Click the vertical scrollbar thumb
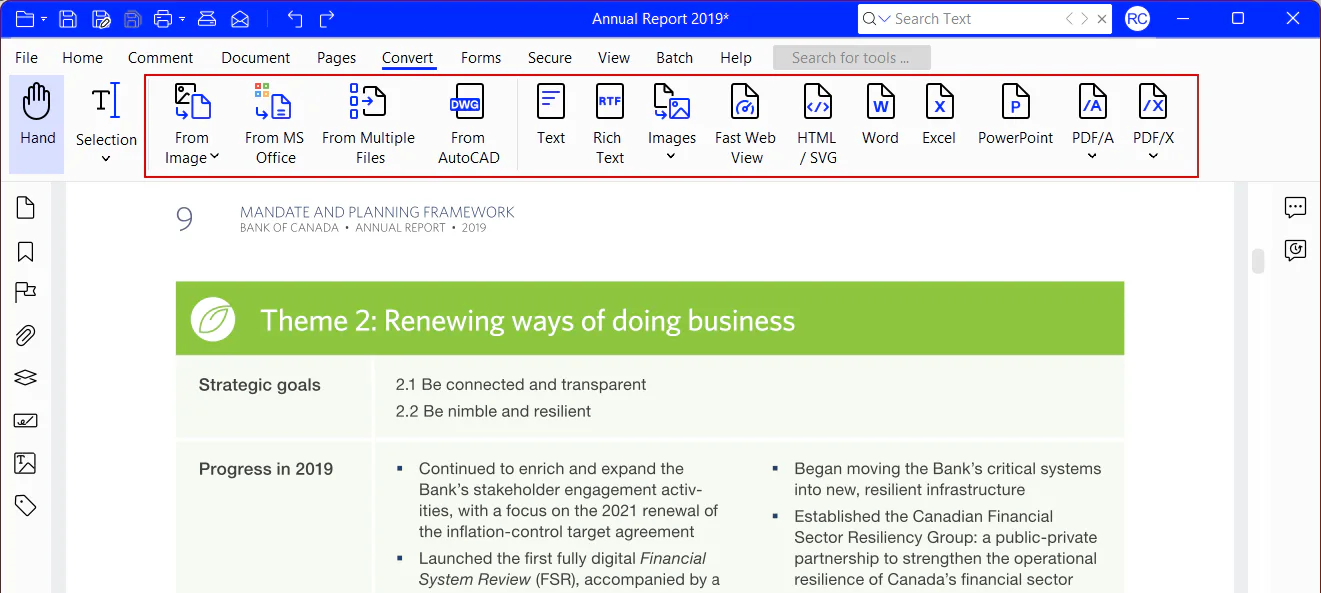 tap(1258, 261)
